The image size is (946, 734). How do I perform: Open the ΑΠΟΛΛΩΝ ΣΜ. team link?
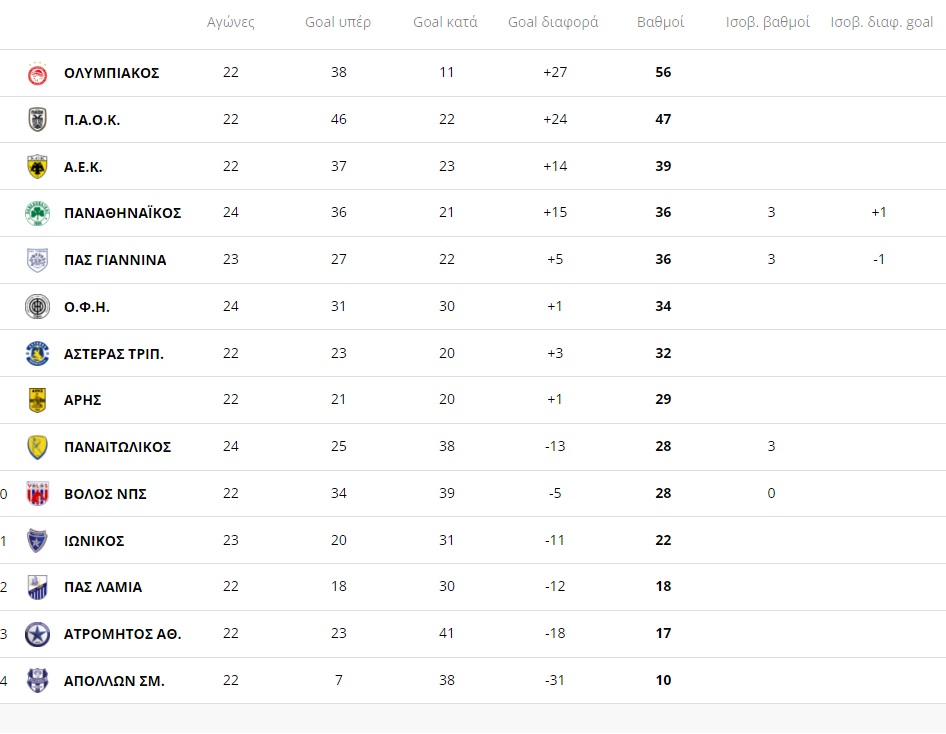coord(114,681)
